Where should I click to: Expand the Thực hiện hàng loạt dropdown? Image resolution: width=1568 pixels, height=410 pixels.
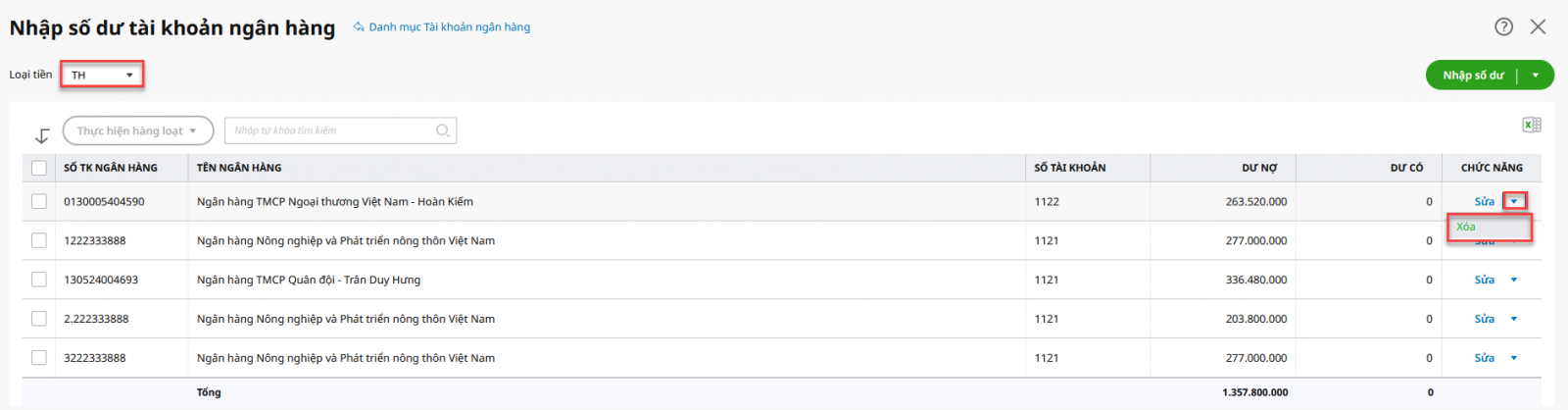tap(138, 130)
